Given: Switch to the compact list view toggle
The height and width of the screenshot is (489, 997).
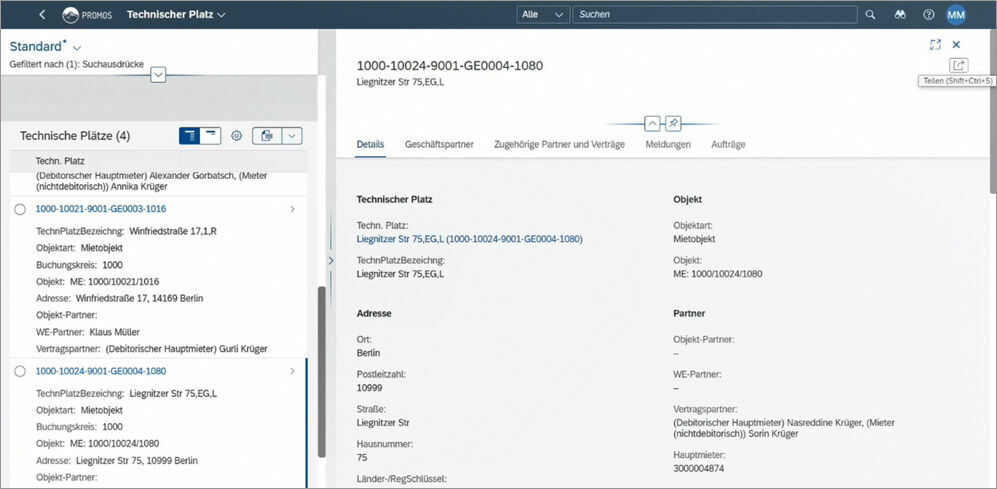Looking at the screenshot, I should [211, 136].
